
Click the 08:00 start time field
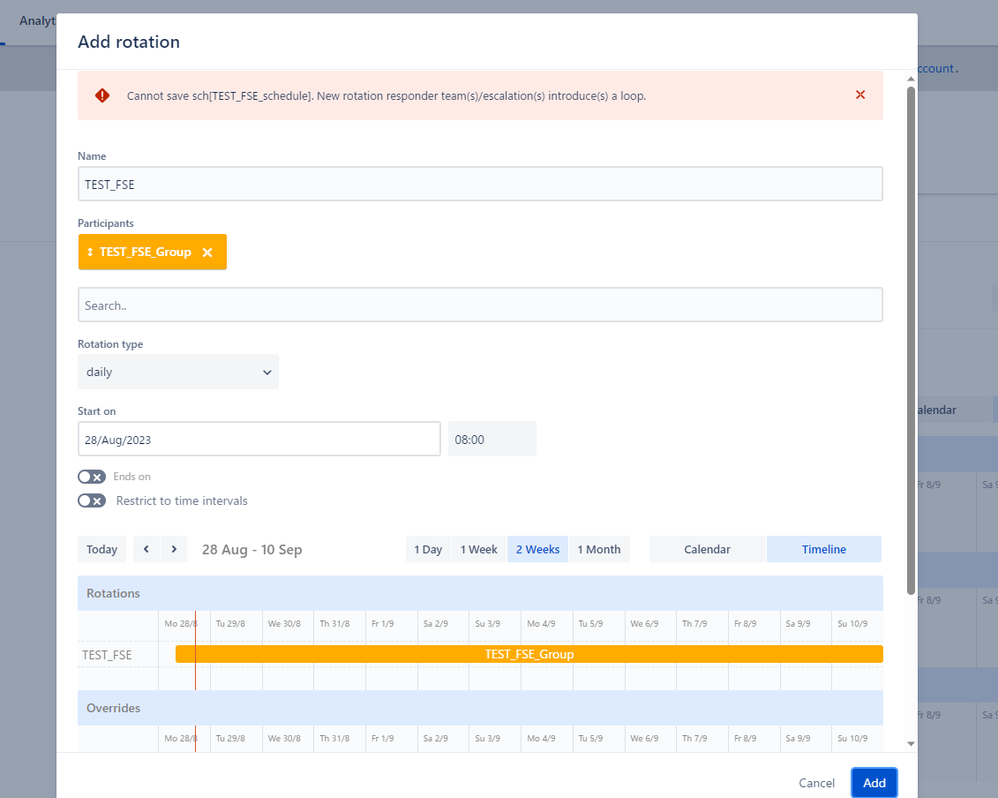coord(492,439)
